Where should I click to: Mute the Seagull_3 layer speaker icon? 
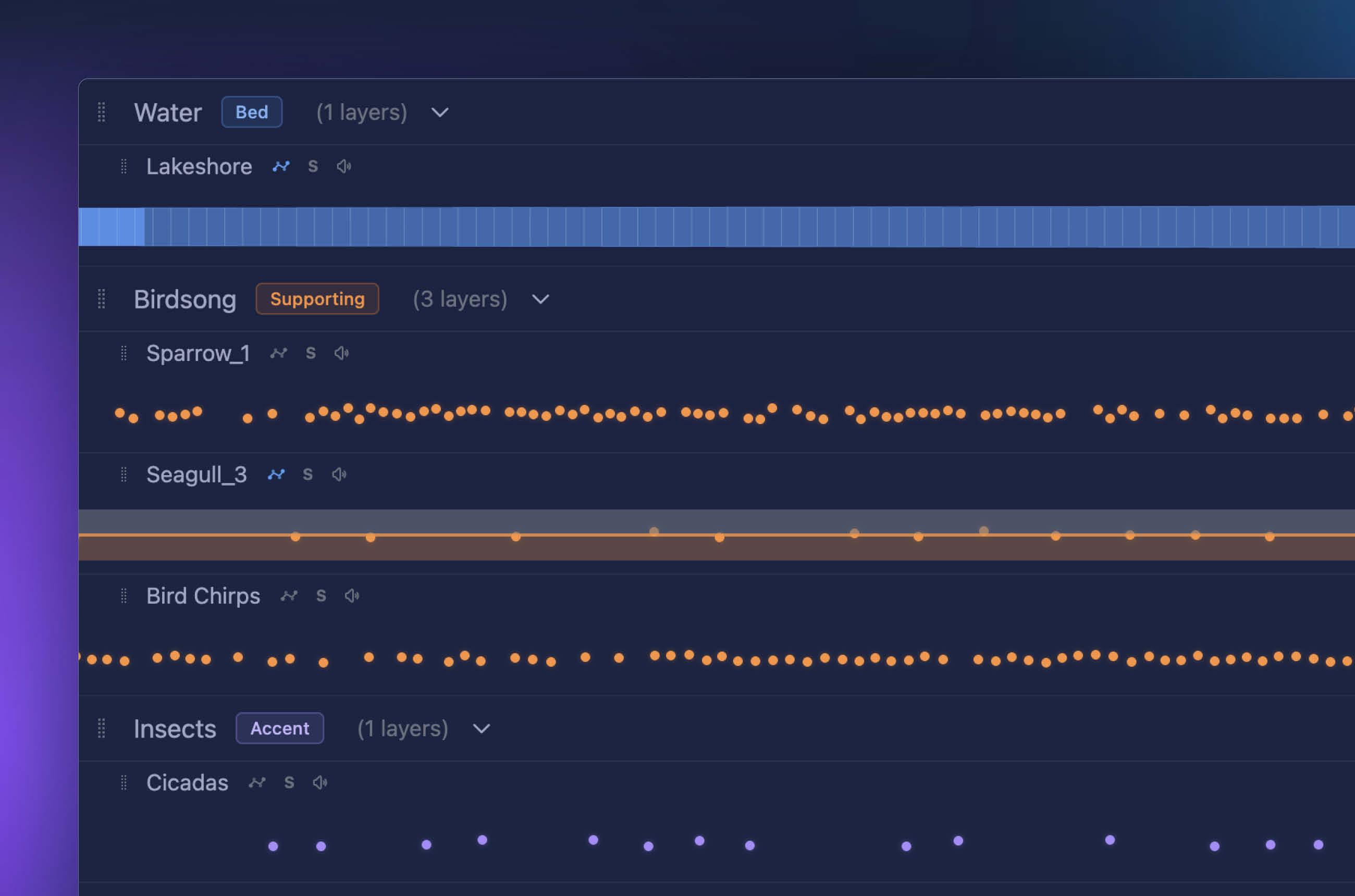point(339,474)
